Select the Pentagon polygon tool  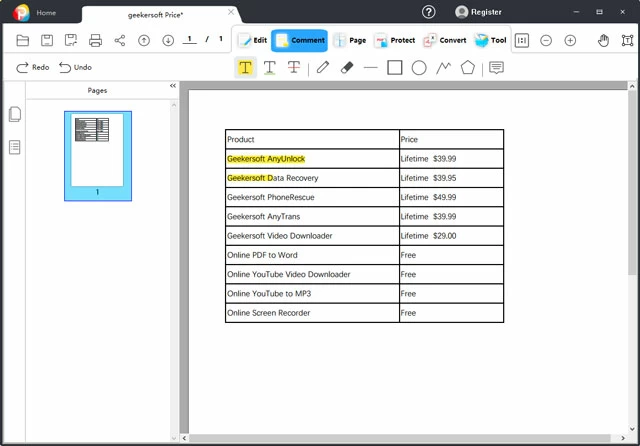(x=467, y=68)
